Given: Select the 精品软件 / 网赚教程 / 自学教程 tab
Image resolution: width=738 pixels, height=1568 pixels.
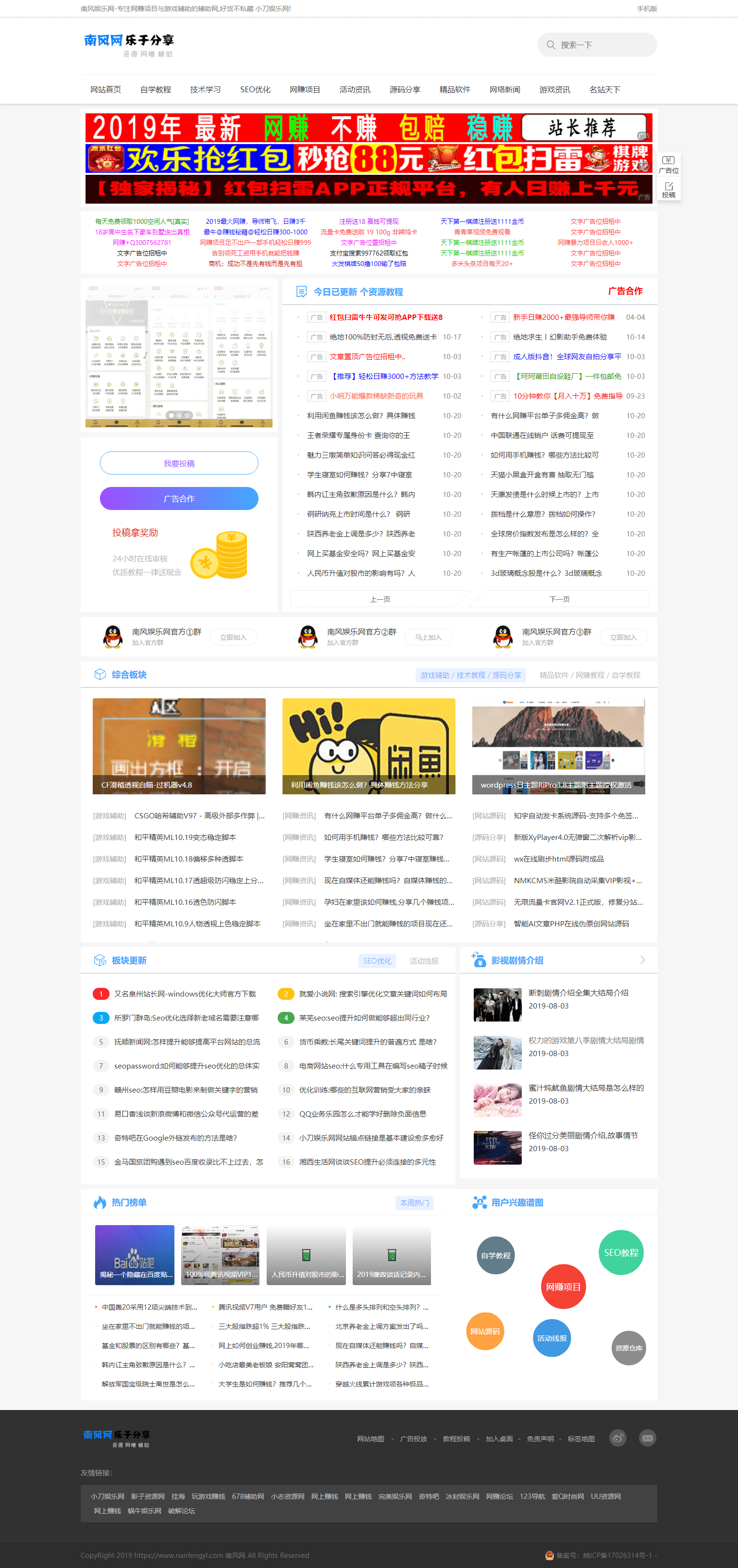Looking at the screenshot, I should pyautogui.click(x=590, y=675).
